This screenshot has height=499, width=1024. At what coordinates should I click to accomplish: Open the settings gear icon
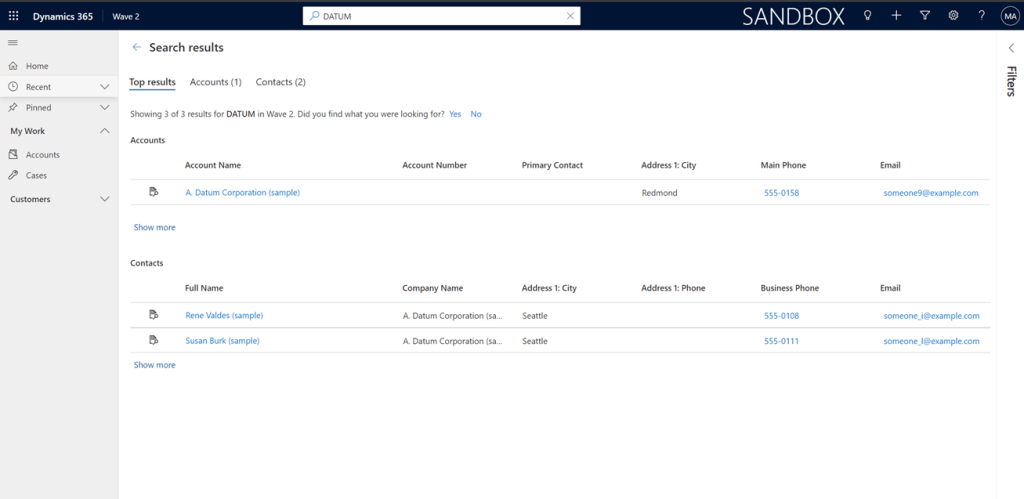click(x=953, y=16)
